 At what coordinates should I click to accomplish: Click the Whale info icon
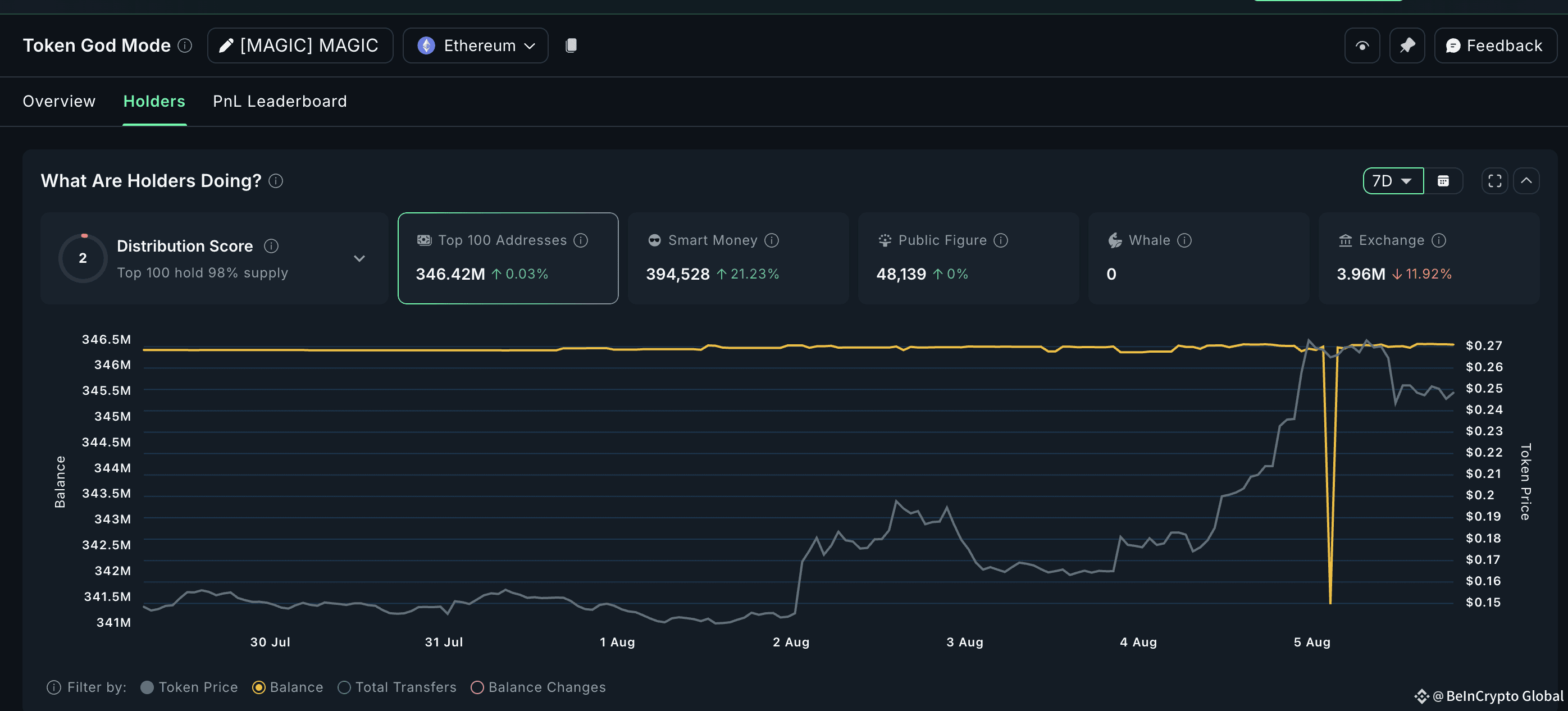coord(1184,240)
